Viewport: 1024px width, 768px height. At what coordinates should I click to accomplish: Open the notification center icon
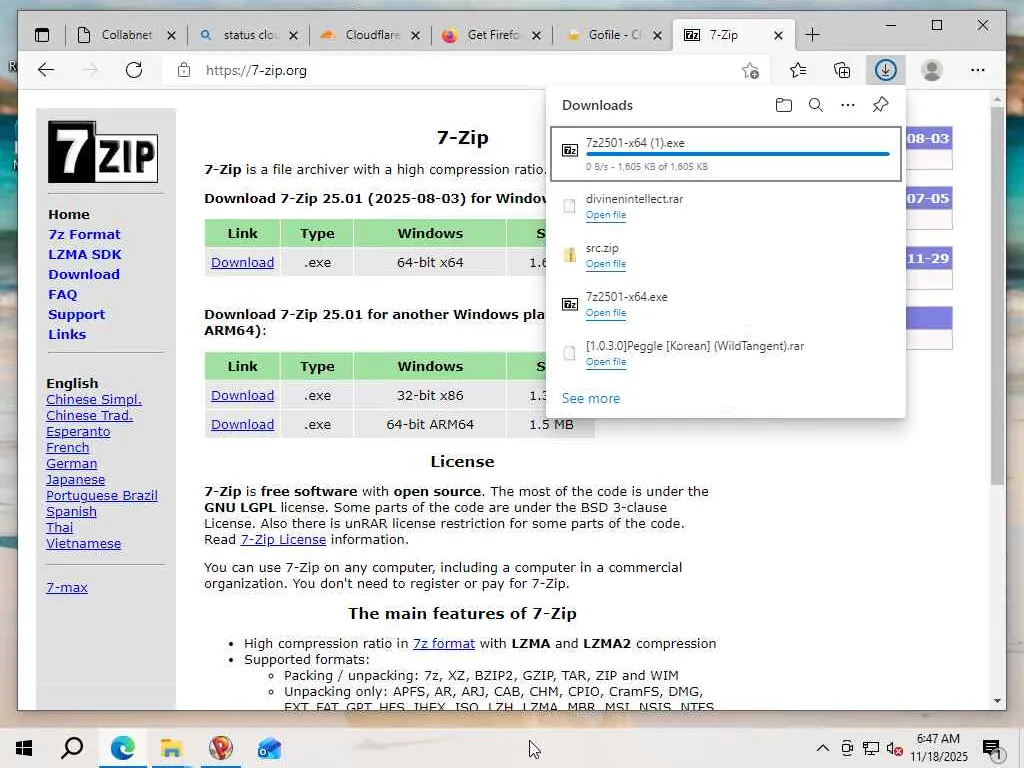click(x=991, y=748)
